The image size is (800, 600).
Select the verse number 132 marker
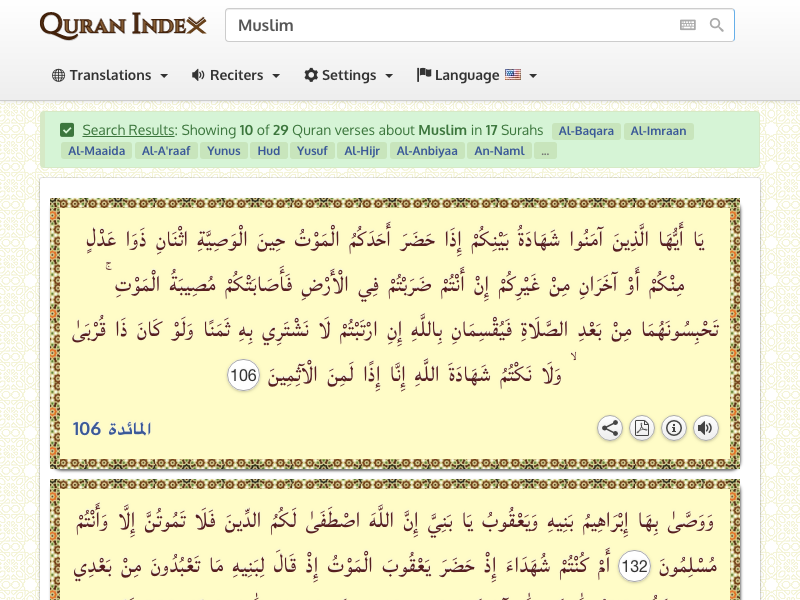click(x=634, y=566)
